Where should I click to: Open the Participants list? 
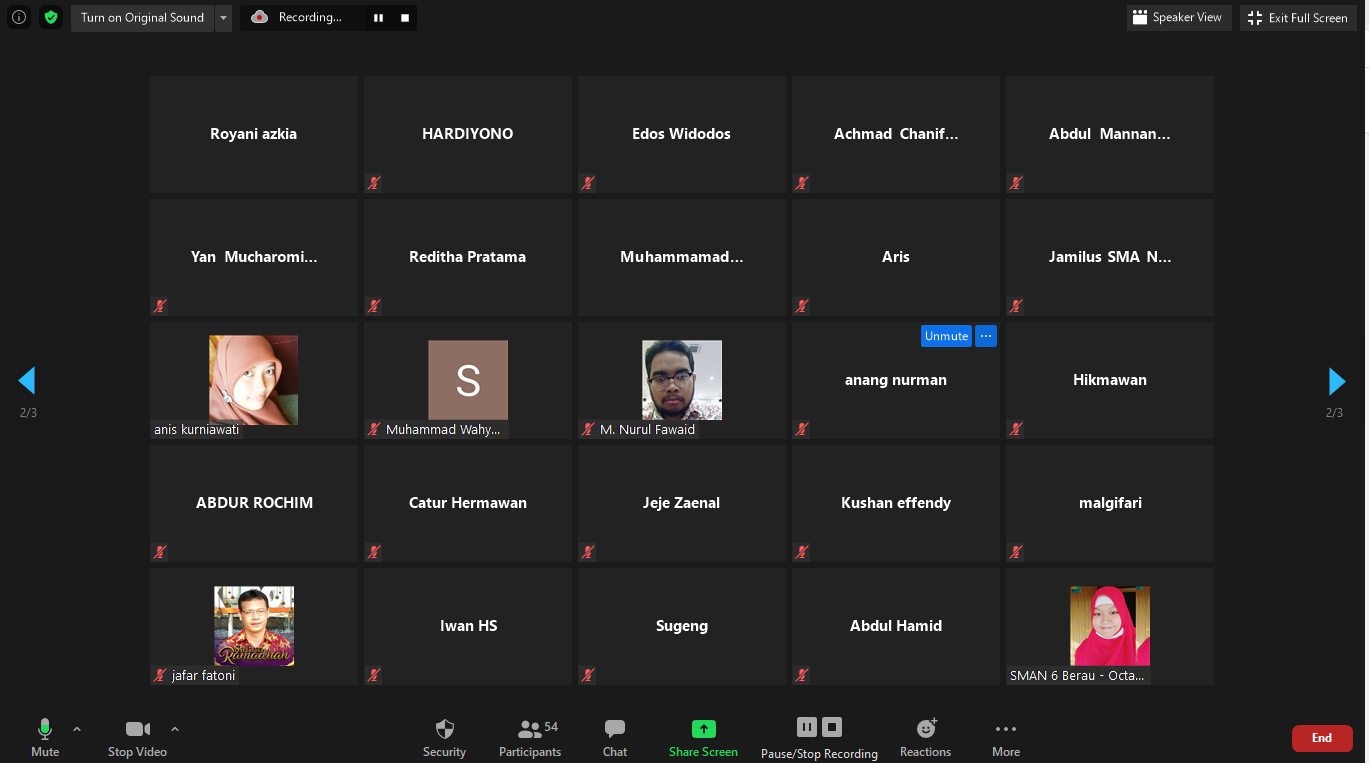coord(530,730)
